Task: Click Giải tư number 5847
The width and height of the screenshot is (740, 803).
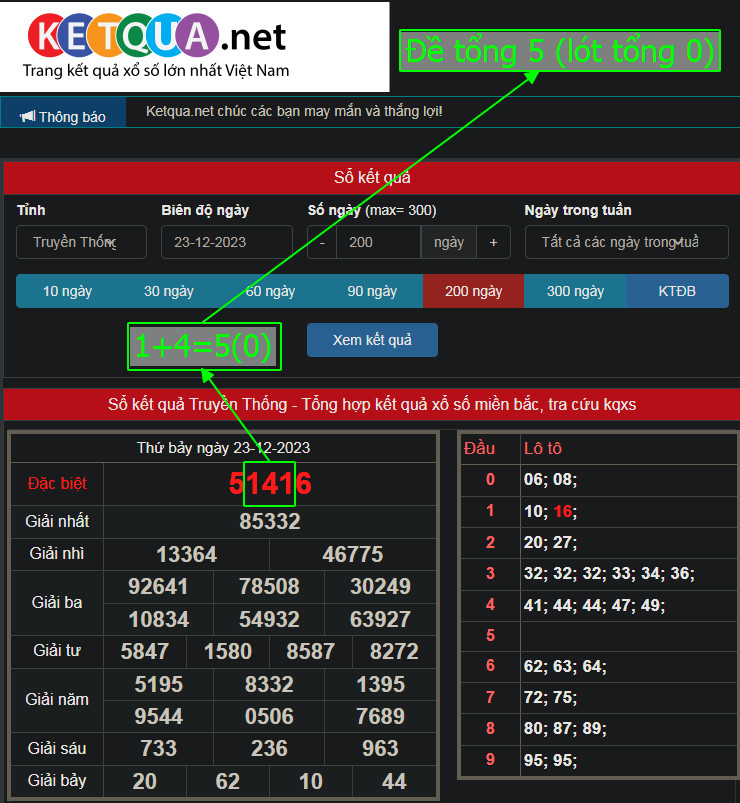Action: click(145, 651)
